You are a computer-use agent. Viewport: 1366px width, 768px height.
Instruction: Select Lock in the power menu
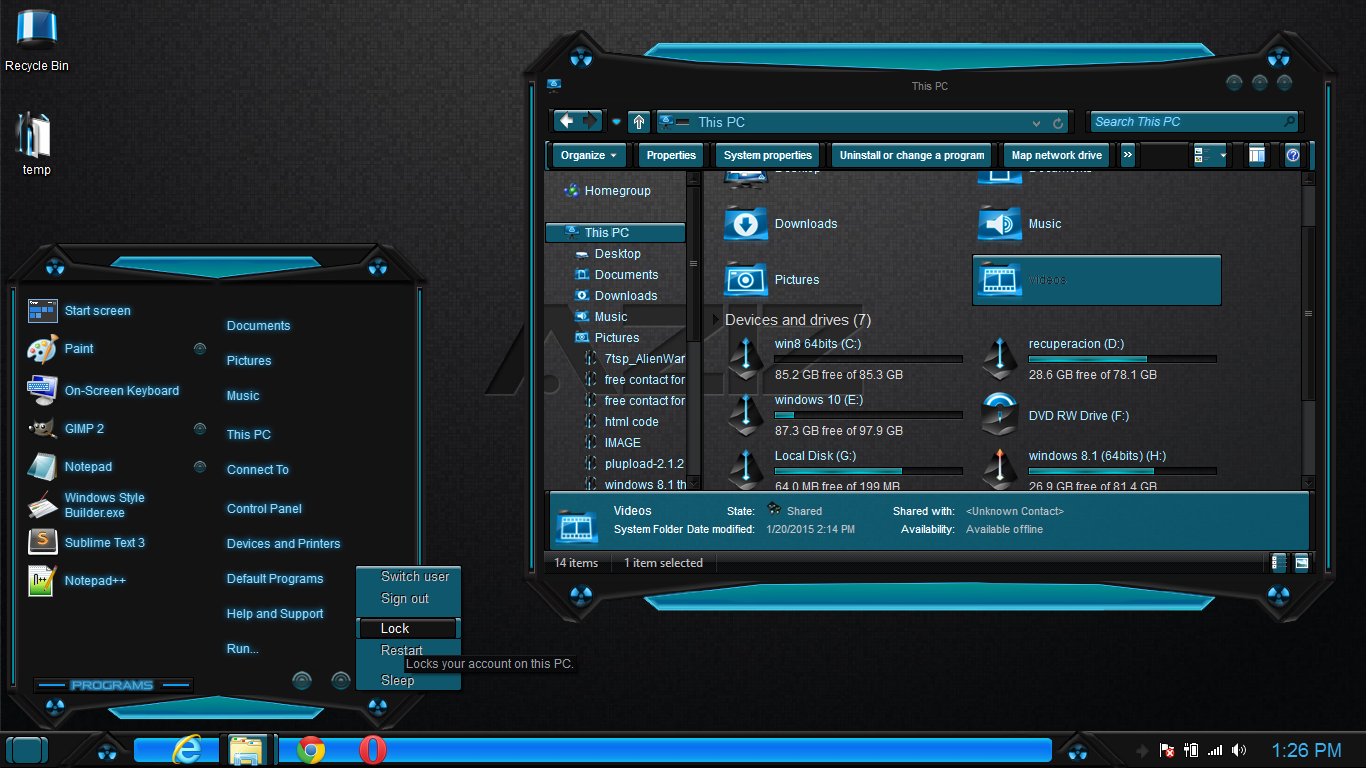pos(408,628)
